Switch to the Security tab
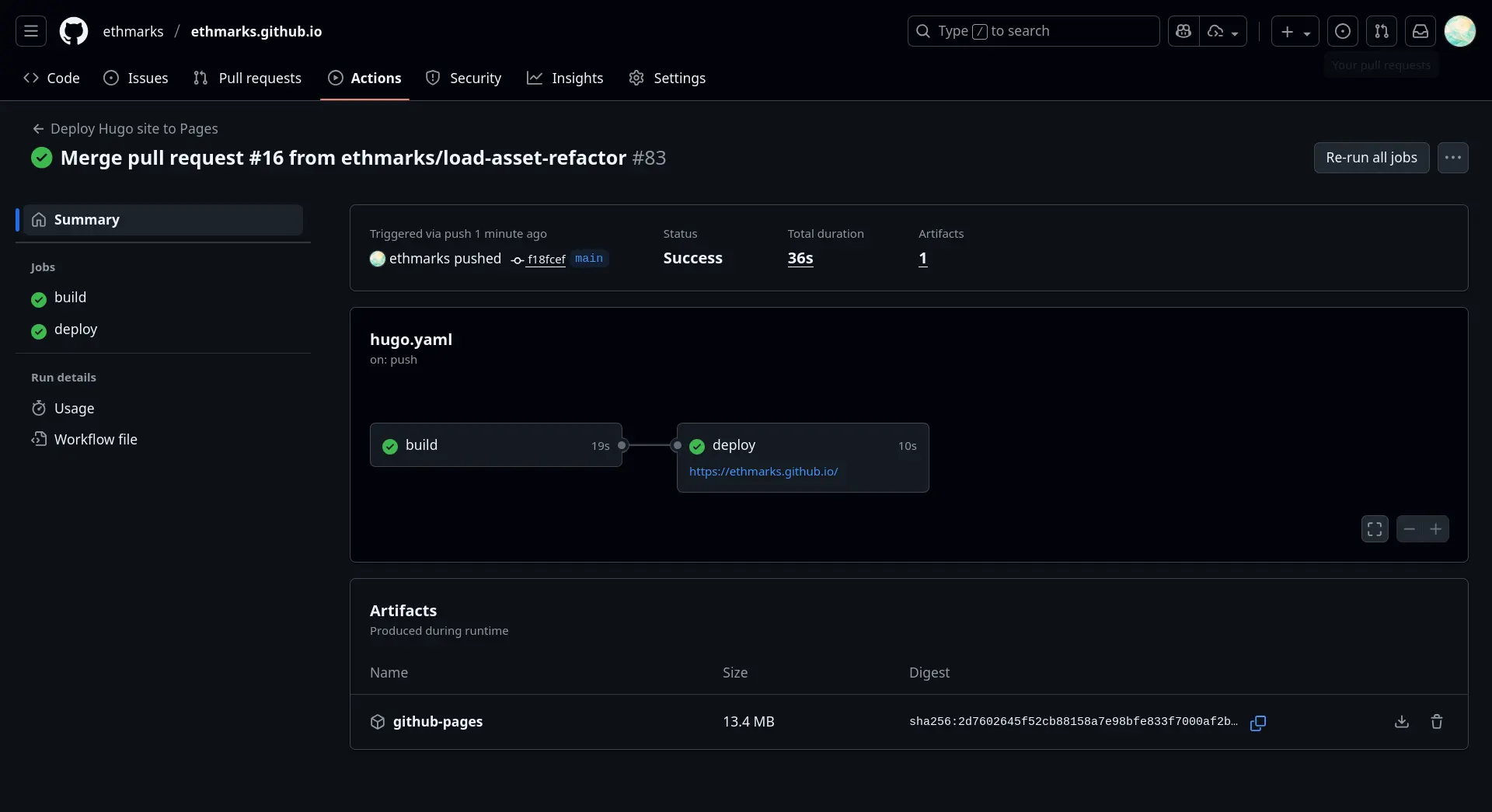1492x812 pixels. [464, 78]
